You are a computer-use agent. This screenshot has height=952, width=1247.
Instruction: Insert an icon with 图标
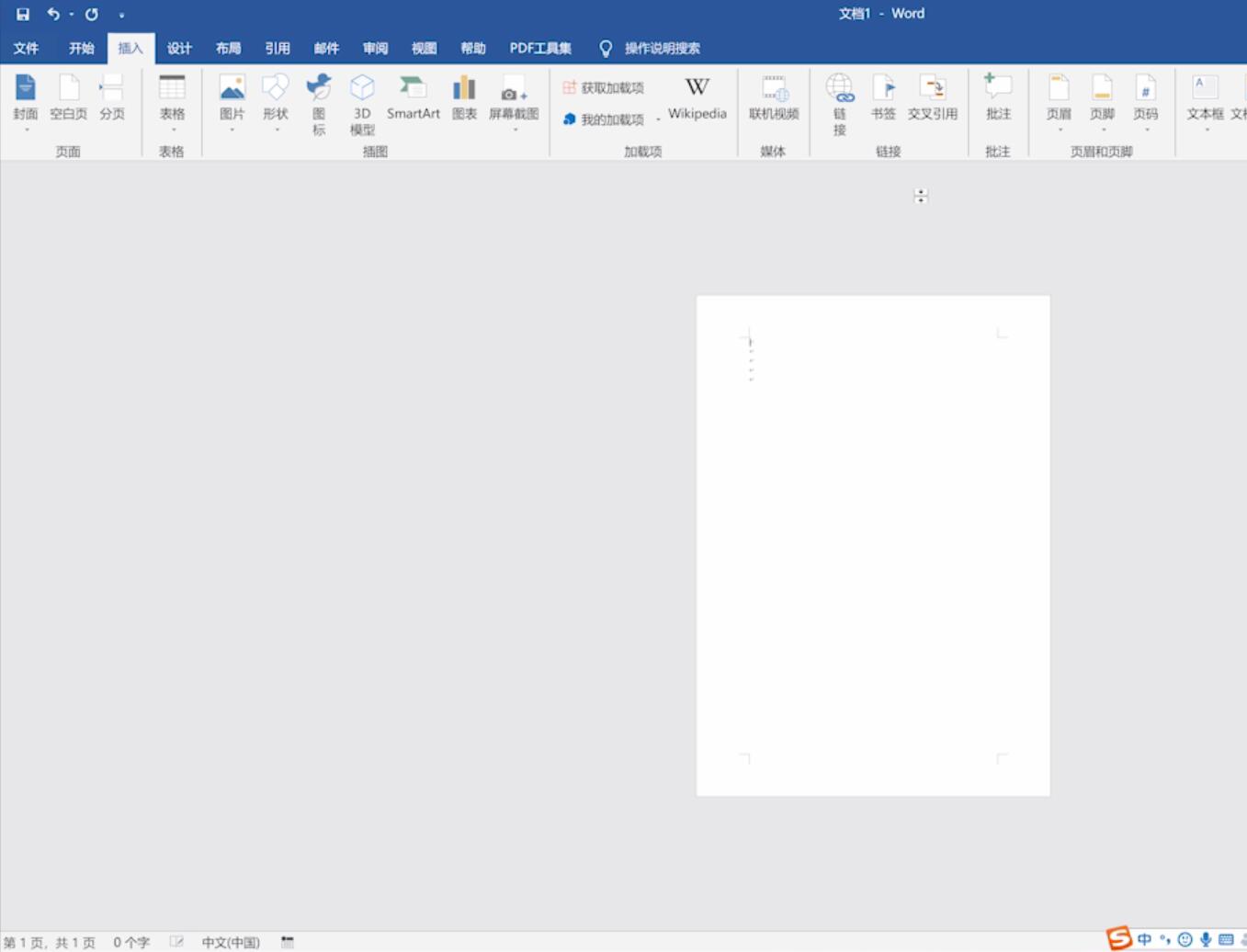coord(319,105)
